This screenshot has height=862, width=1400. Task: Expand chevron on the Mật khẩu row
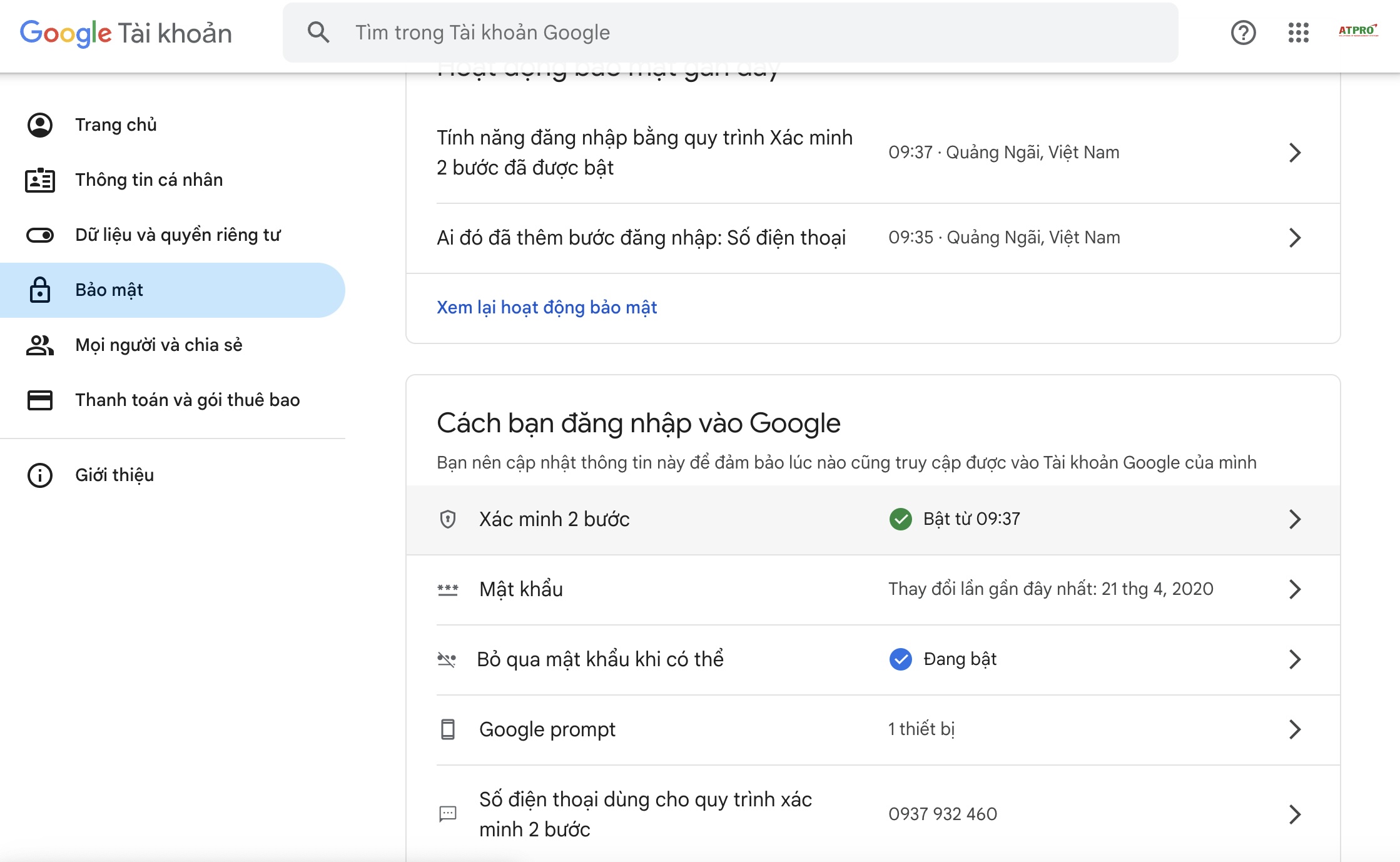point(1295,589)
